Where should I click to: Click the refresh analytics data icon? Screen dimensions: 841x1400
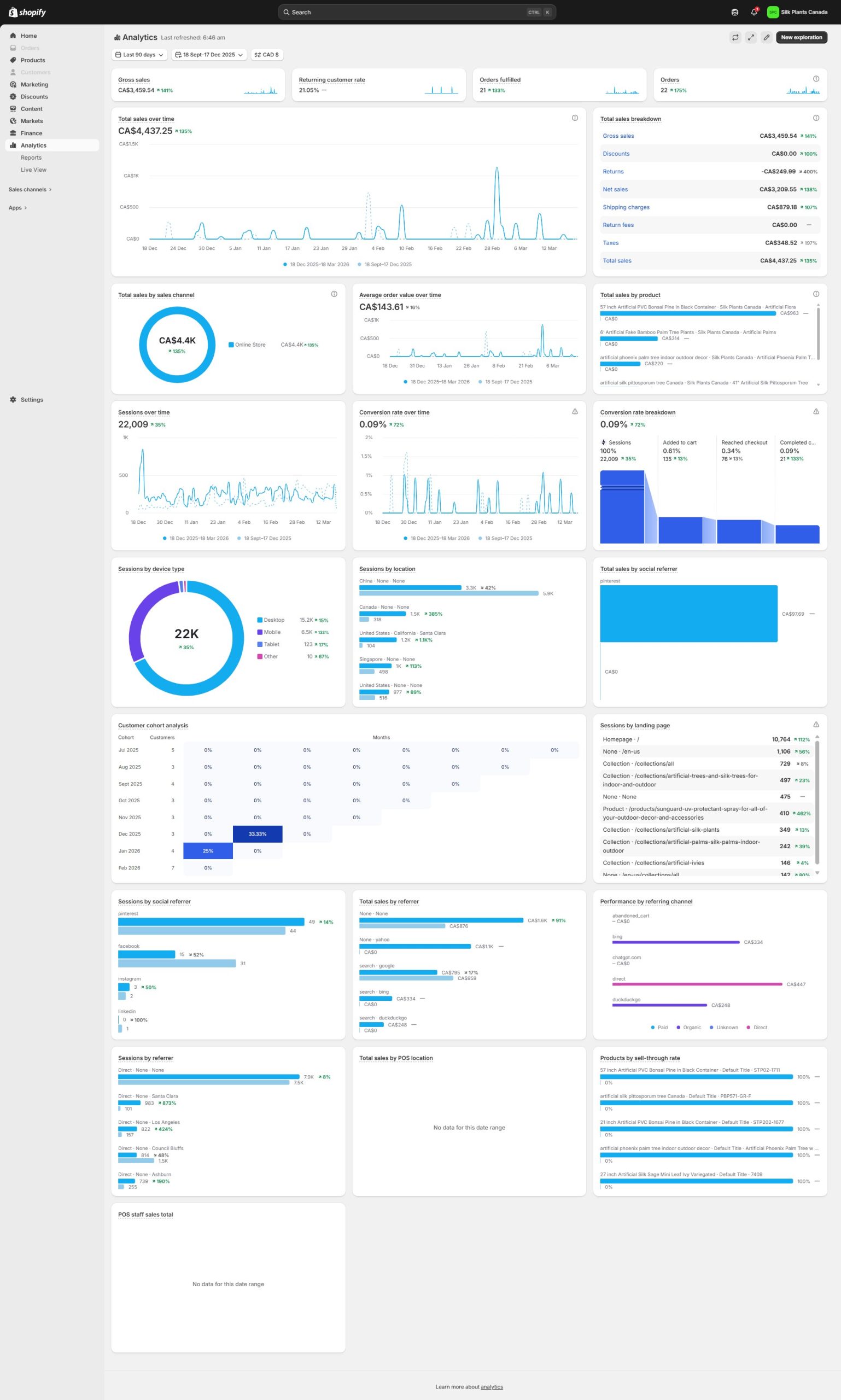(x=735, y=37)
